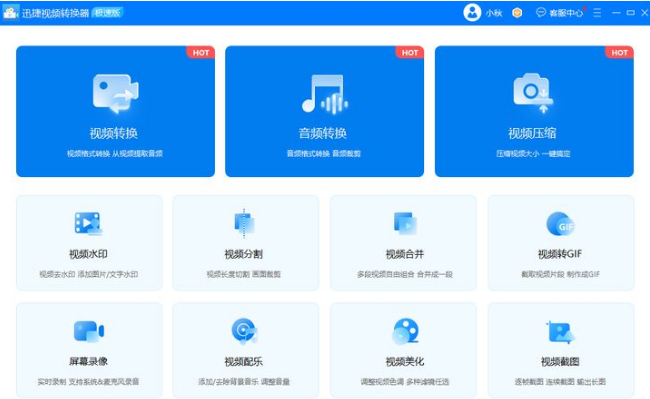Select the 视频转GIF round GIF icon
Viewport: 650px width, 399px height.
(x=560, y=224)
